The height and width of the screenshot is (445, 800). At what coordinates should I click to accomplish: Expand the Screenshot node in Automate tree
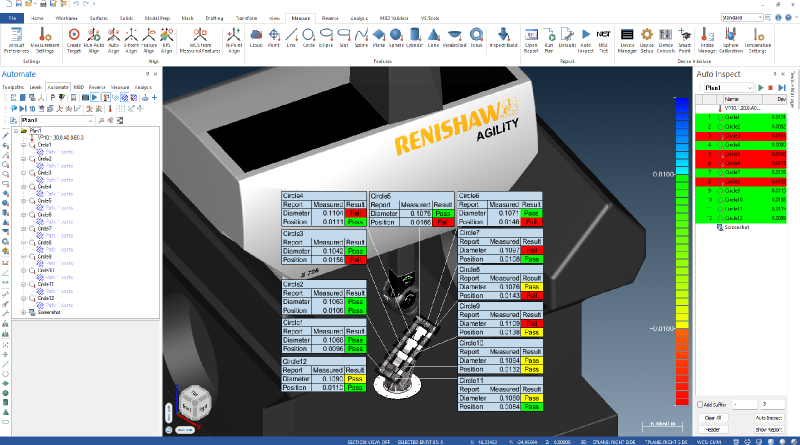[22, 313]
